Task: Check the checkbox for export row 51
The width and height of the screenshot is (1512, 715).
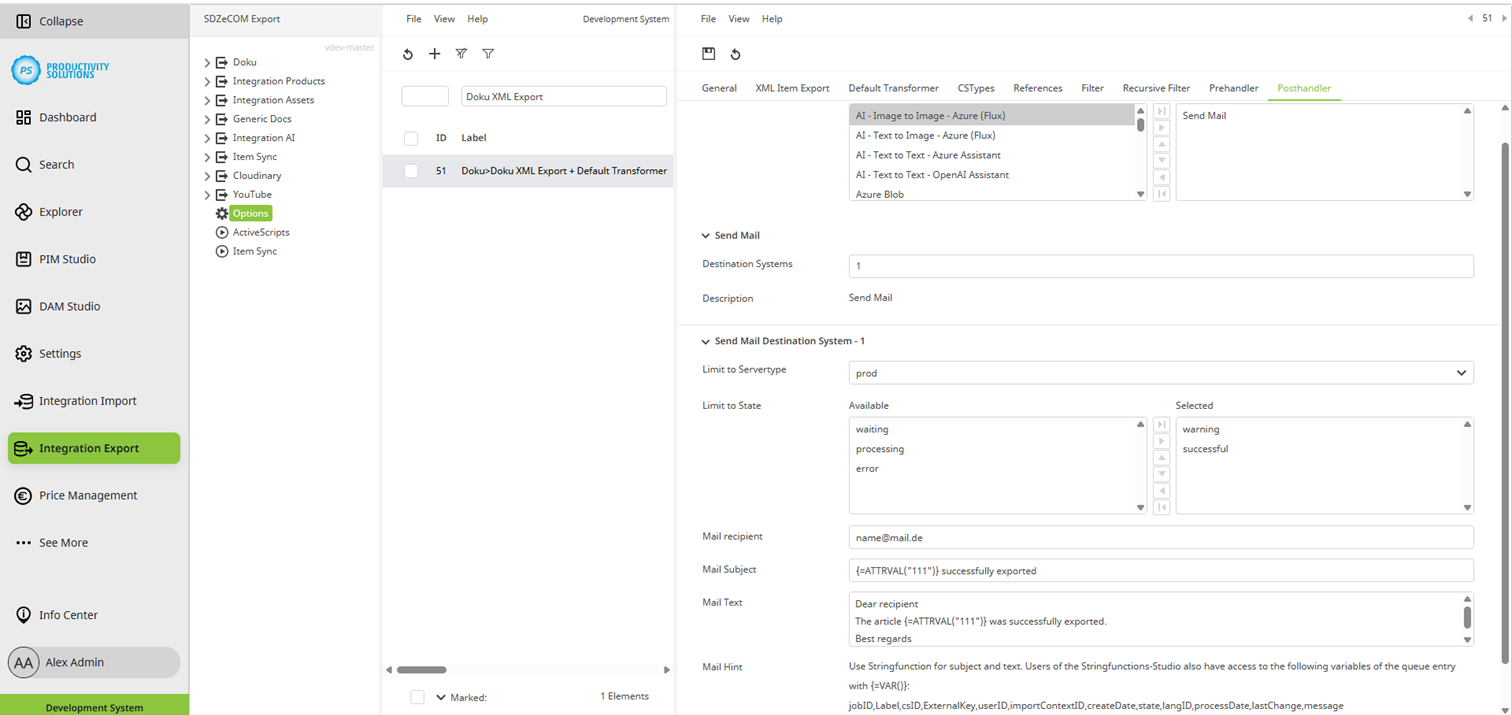Action: point(411,170)
